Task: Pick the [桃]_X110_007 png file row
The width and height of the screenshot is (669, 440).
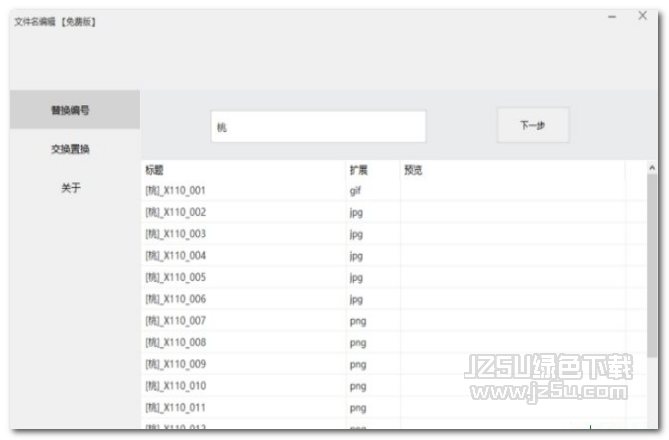Action: point(176,321)
